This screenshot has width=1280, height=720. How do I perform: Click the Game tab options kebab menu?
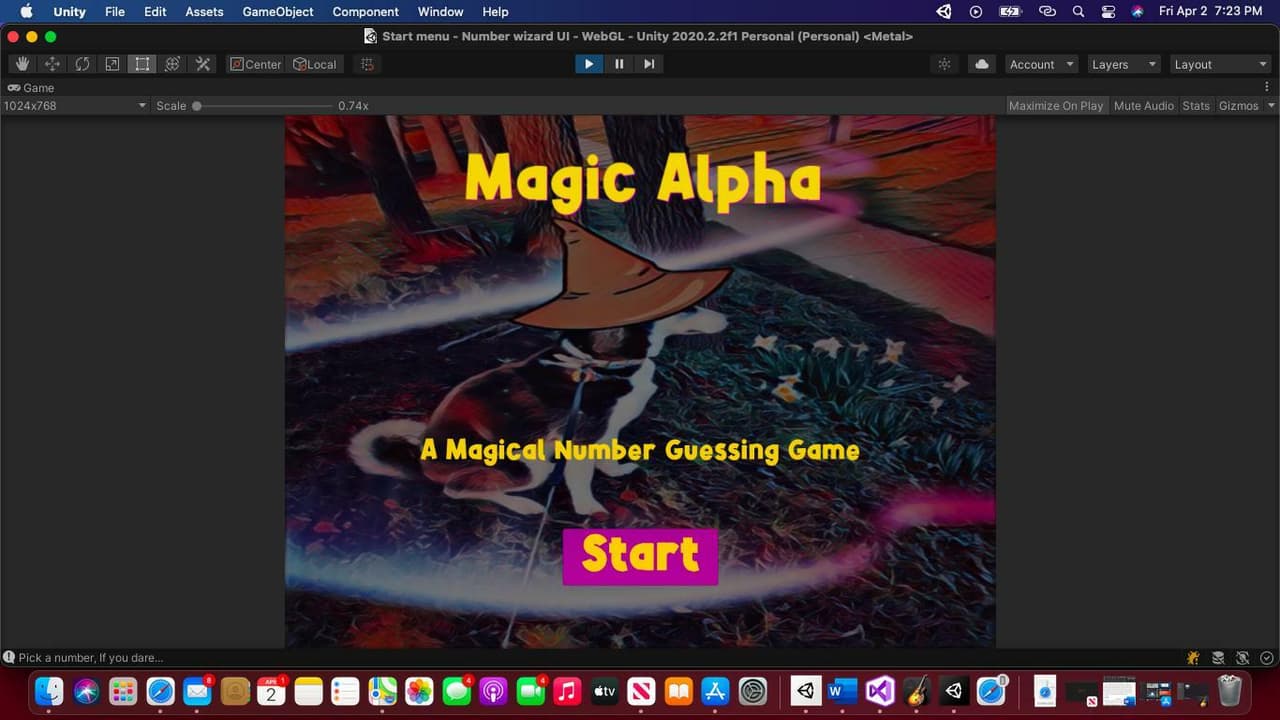tap(1267, 87)
